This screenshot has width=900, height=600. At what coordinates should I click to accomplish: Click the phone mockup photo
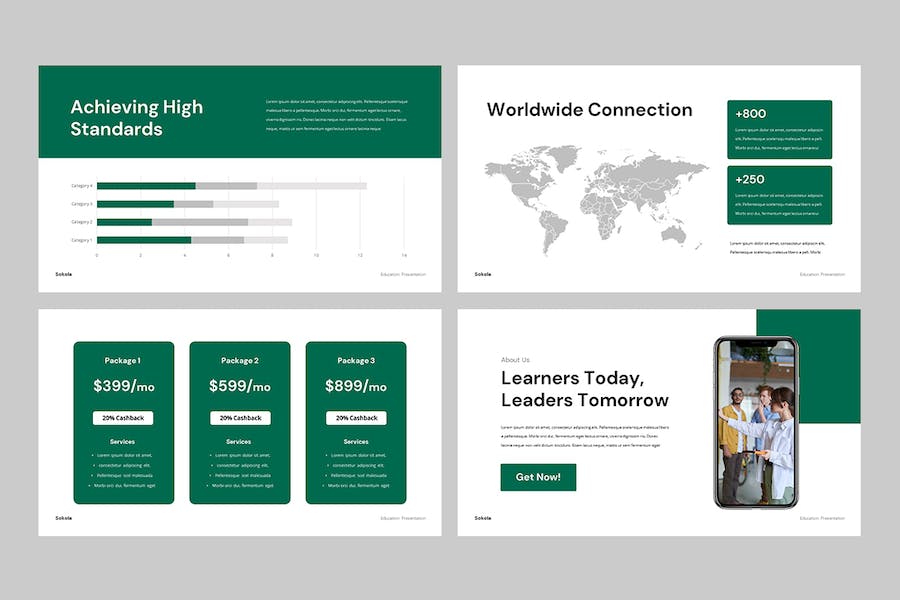pos(755,422)
